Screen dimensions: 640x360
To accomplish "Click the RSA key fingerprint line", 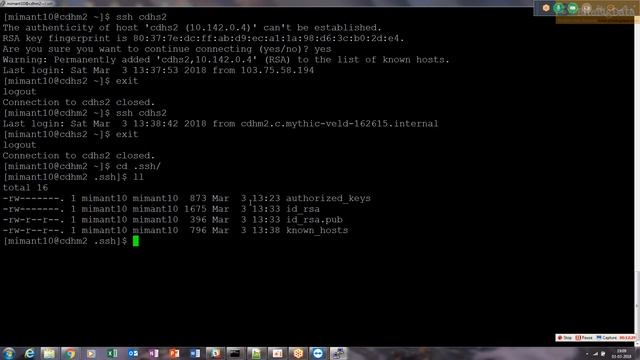I will 204,38.
